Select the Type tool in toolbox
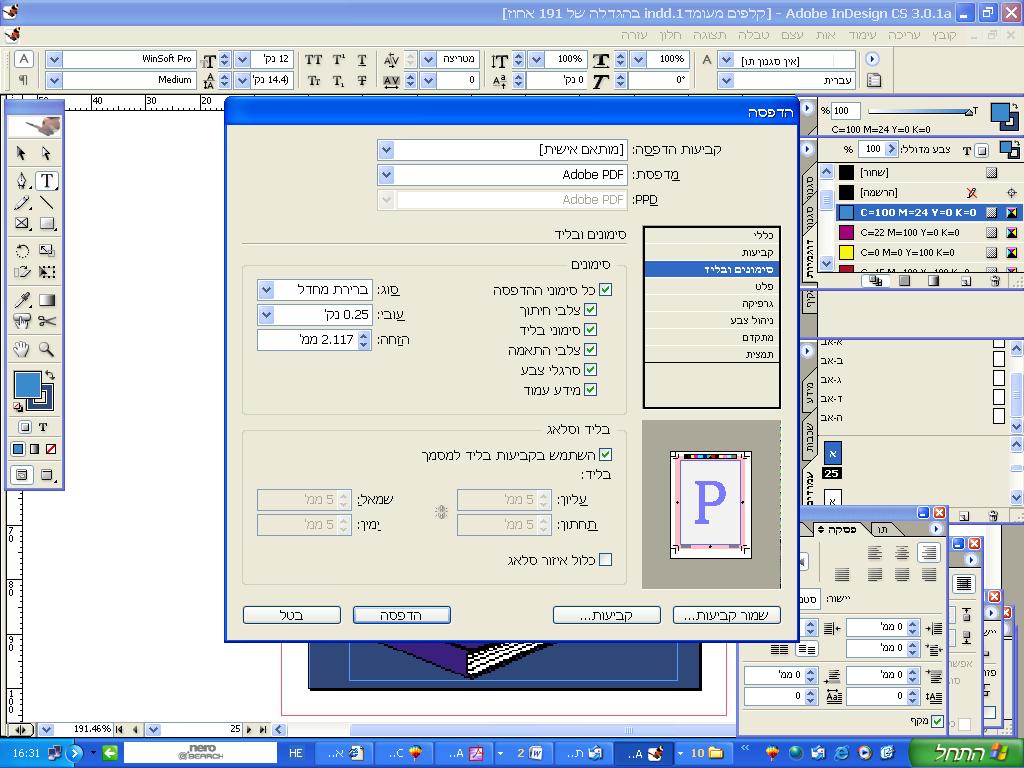The image size is (1024, 768). [x=47, y=181]
